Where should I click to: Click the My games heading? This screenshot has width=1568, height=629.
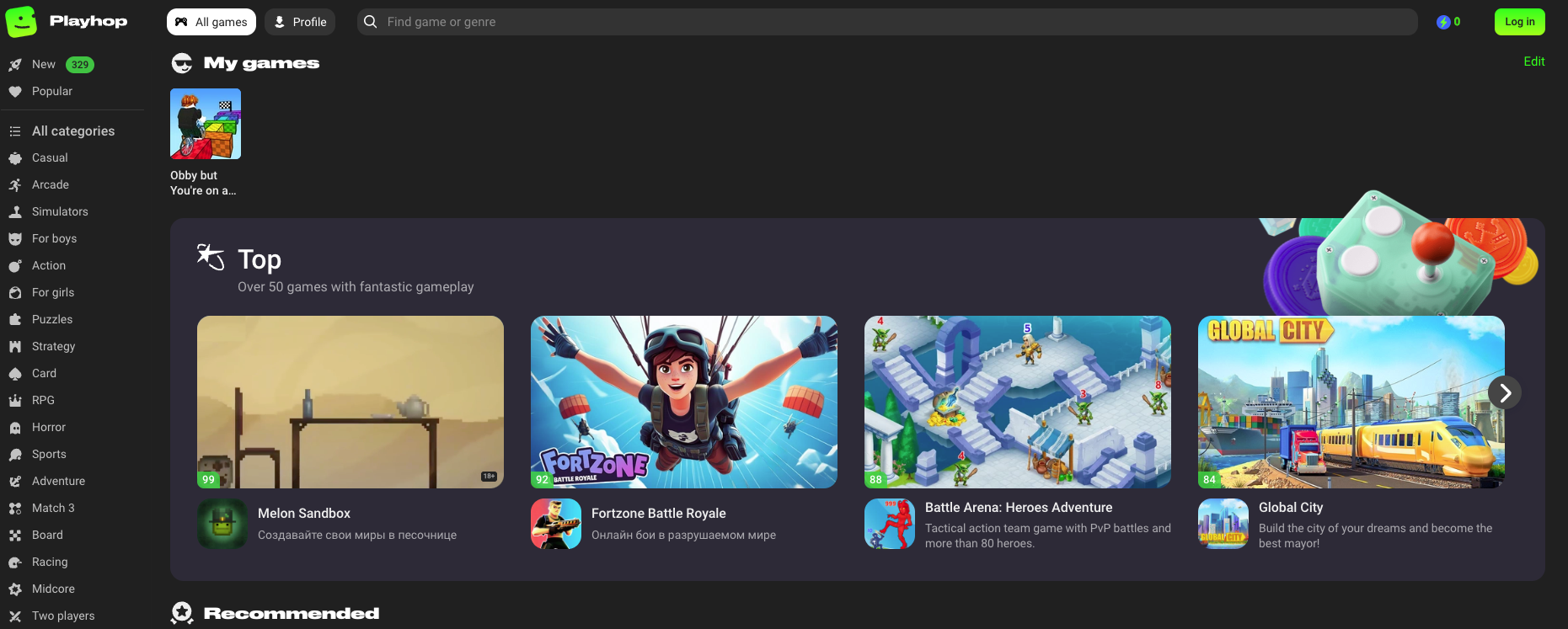click(x=261, y=63)
